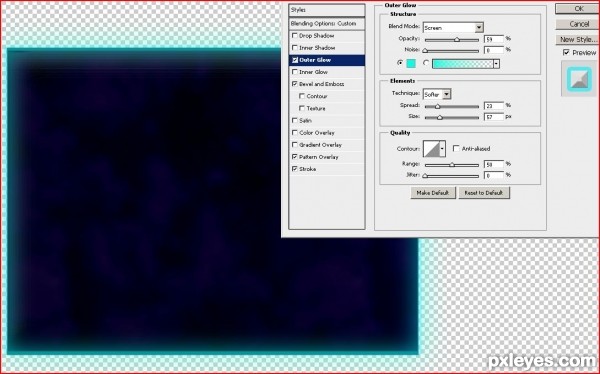Click the OK button
Viewport: 600px width, 374px height.
tap(578, 8)
